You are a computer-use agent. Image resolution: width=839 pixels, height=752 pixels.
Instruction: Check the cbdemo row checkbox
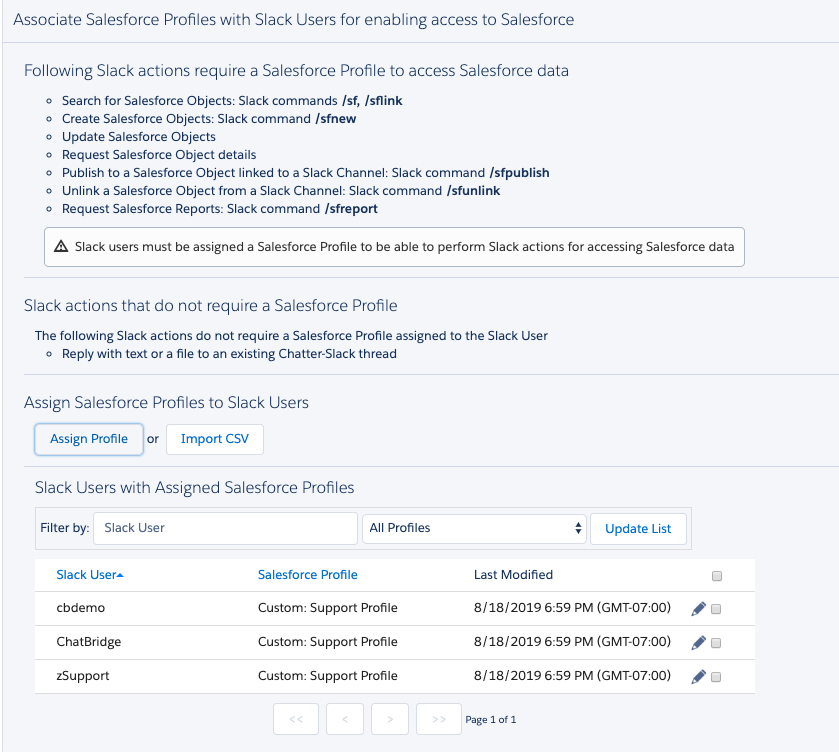716,608
